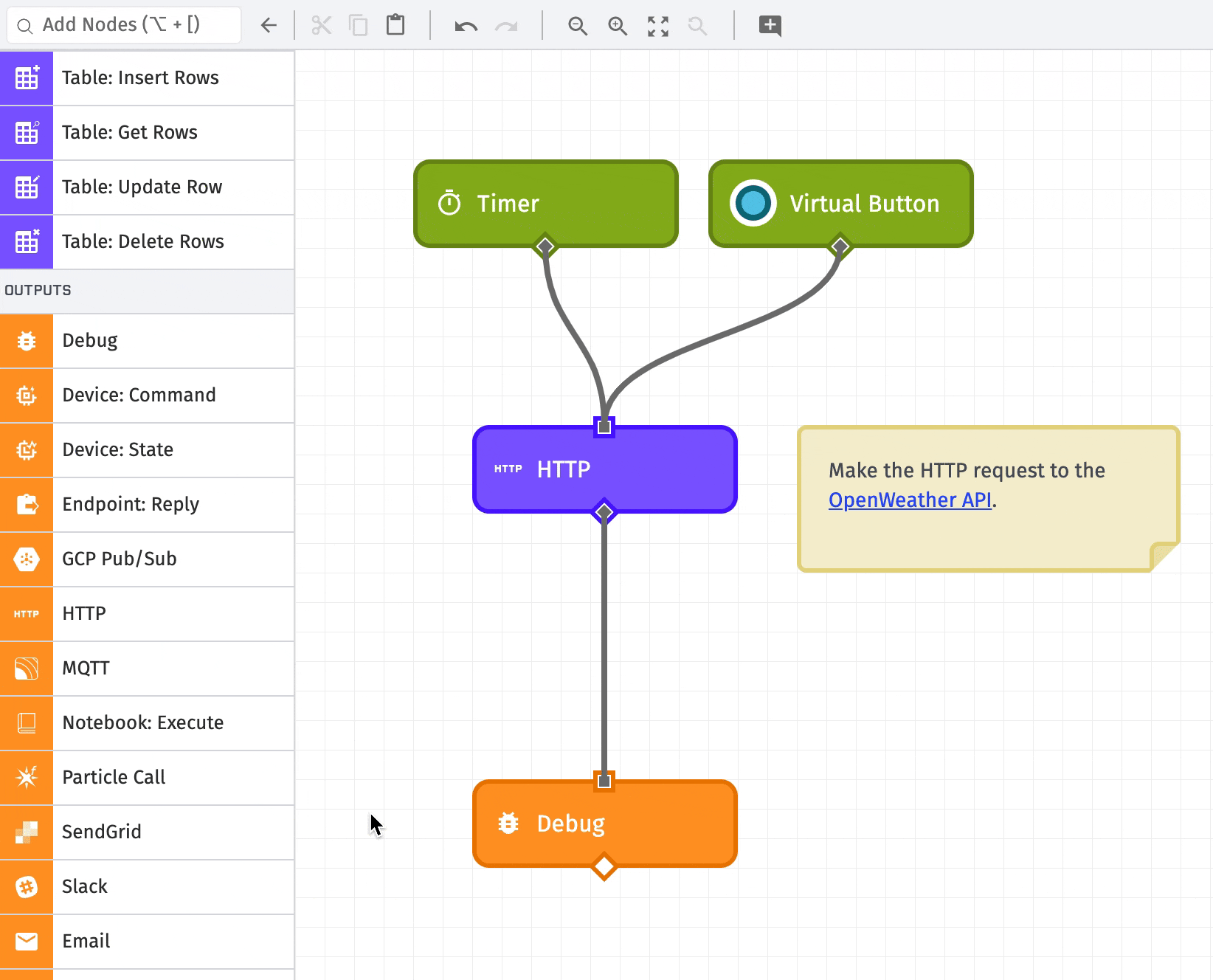Select the Virtual Button trigger node

tap(840, 203)
